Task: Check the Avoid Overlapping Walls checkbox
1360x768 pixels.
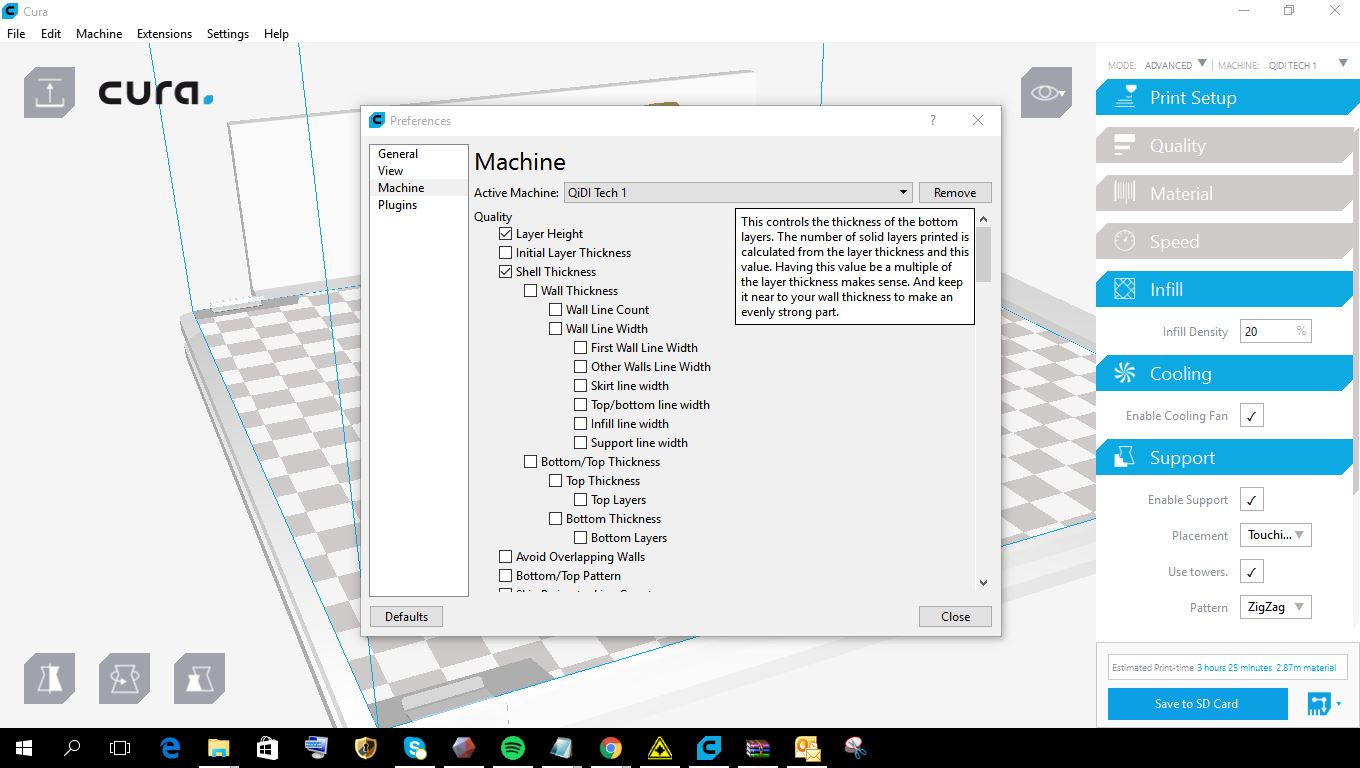Action: click(x=505, y=557)
